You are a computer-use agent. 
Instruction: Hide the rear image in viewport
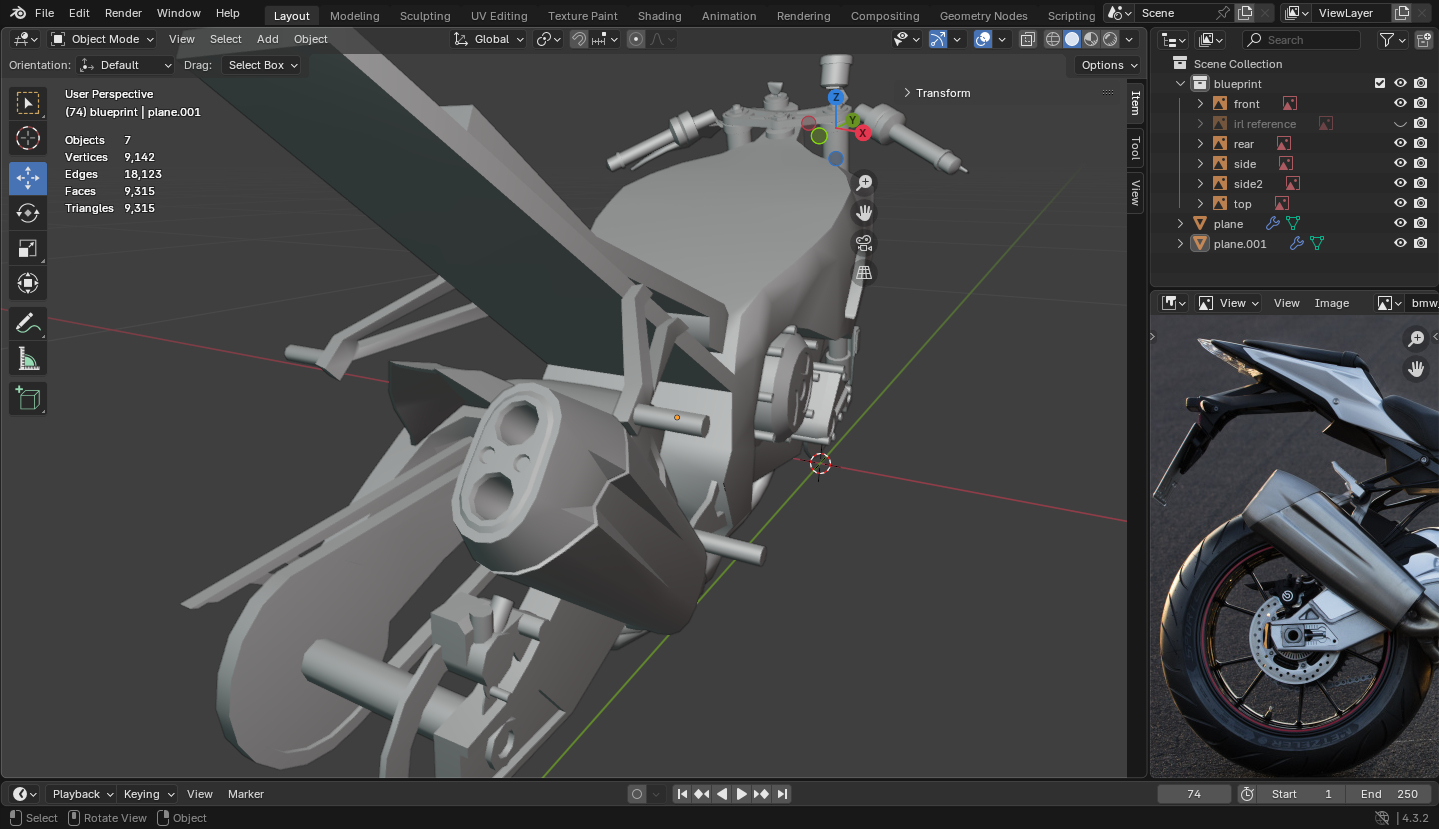(x=1400, y=144)
